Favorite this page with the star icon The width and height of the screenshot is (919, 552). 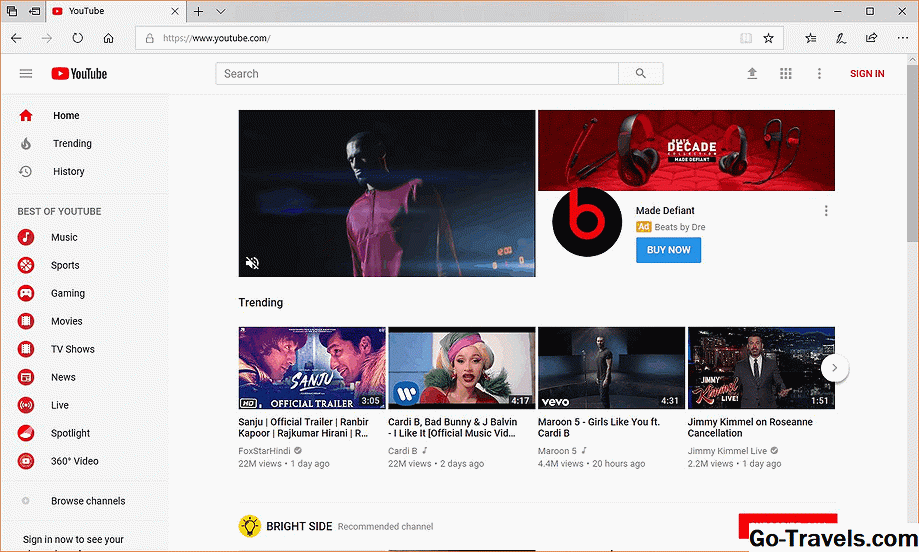tap(768, 38)
